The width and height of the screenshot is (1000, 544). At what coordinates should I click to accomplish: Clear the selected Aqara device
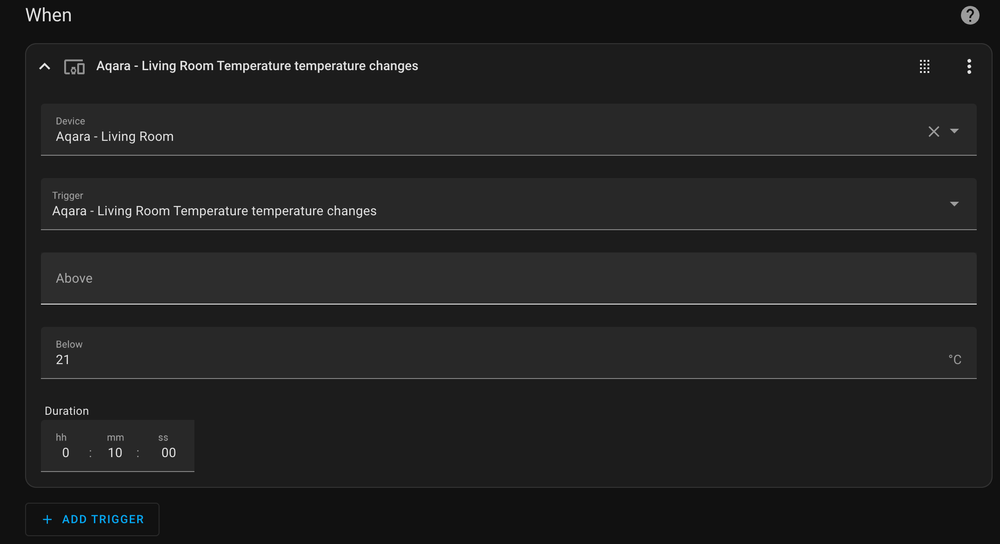[933, 131]
